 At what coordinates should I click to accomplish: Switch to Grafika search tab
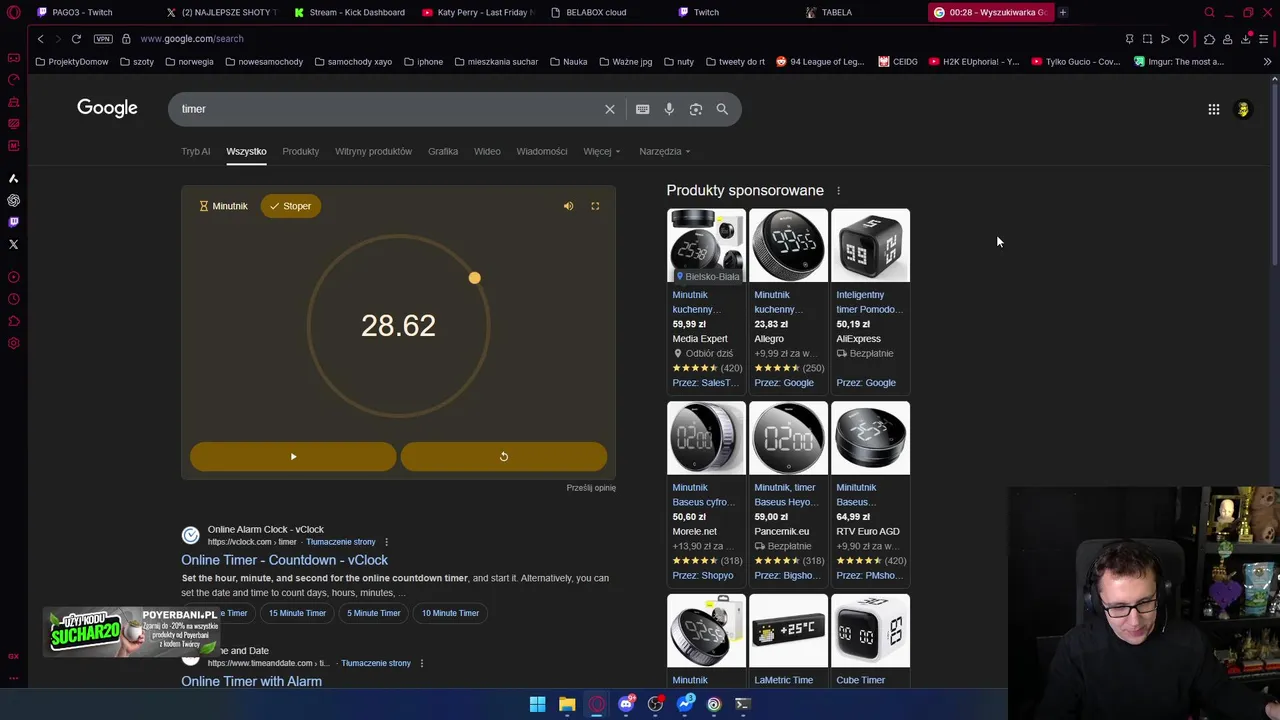(443, 151)
